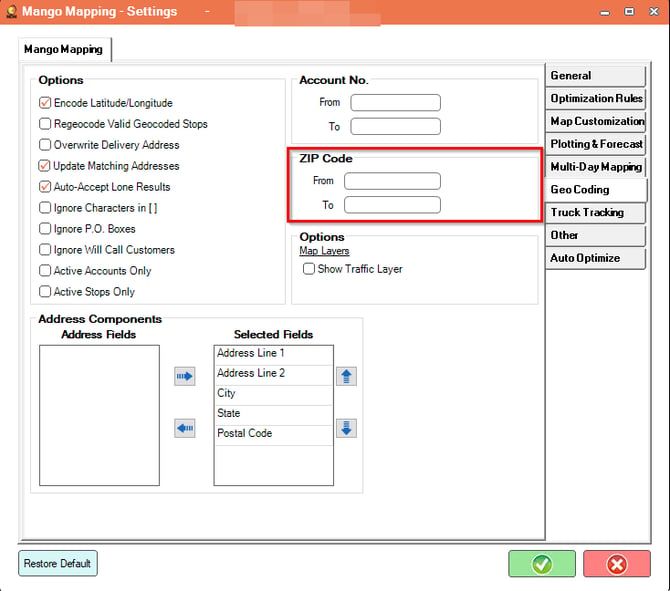Select State in Selected Fields list
Image resolution: width=670 pixels, height=591 pixels.
click(273, 414)
